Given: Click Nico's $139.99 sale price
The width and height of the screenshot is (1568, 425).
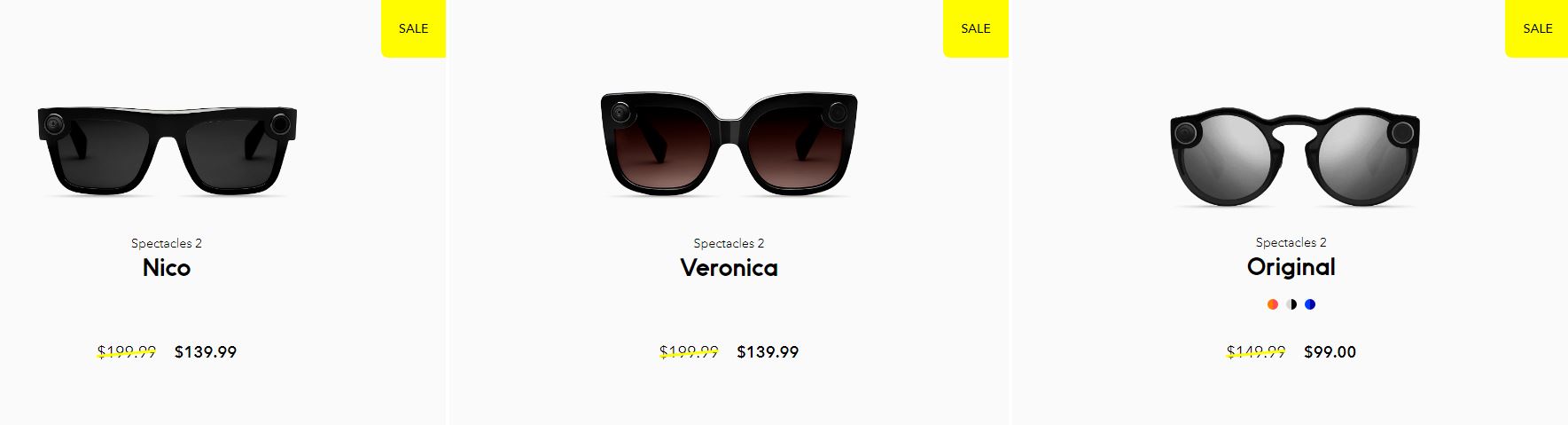Looking at the screenshot, I should tap(206, 352).
